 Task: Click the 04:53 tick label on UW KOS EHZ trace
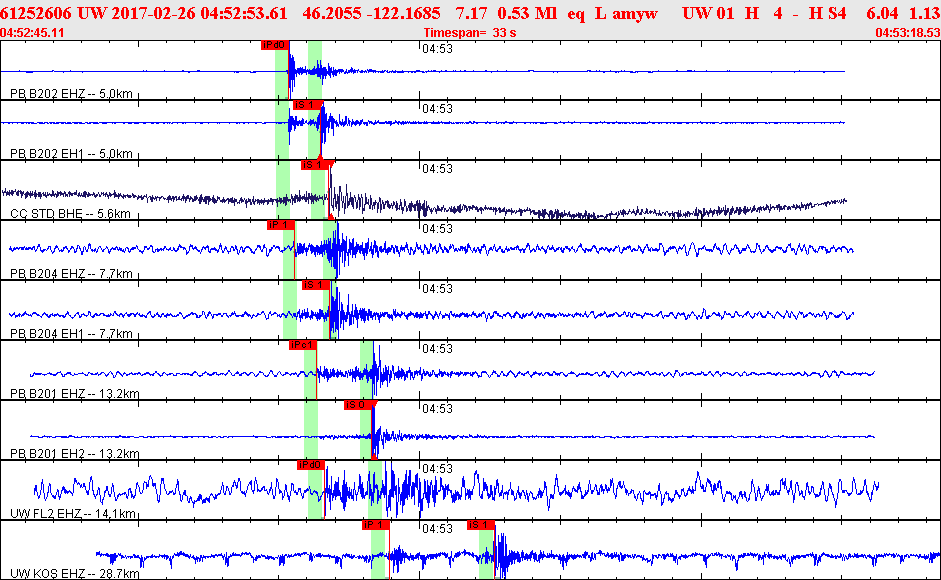[x=437, y=529]
